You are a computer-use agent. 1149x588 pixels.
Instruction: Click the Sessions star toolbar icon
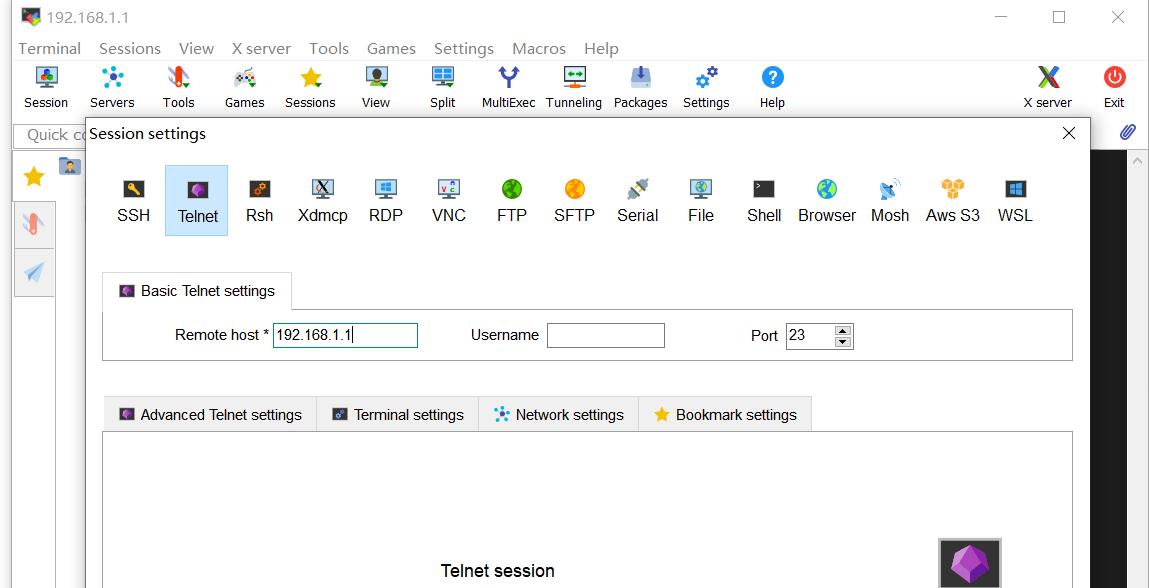point(310,87)
